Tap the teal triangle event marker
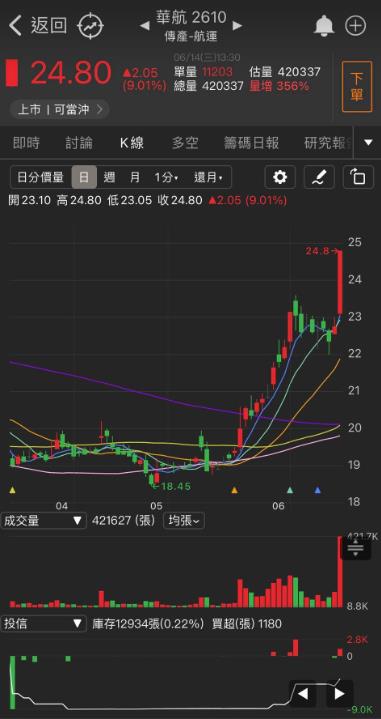This screenshot has width=381, height=719. click(290, 490)
